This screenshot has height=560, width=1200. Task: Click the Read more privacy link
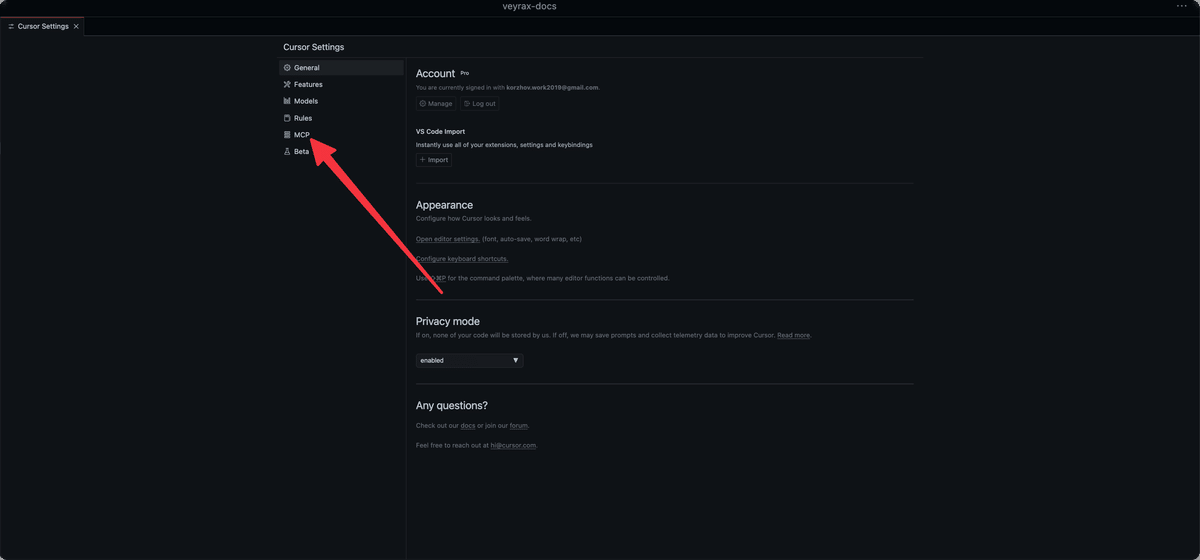coord(793,335)
